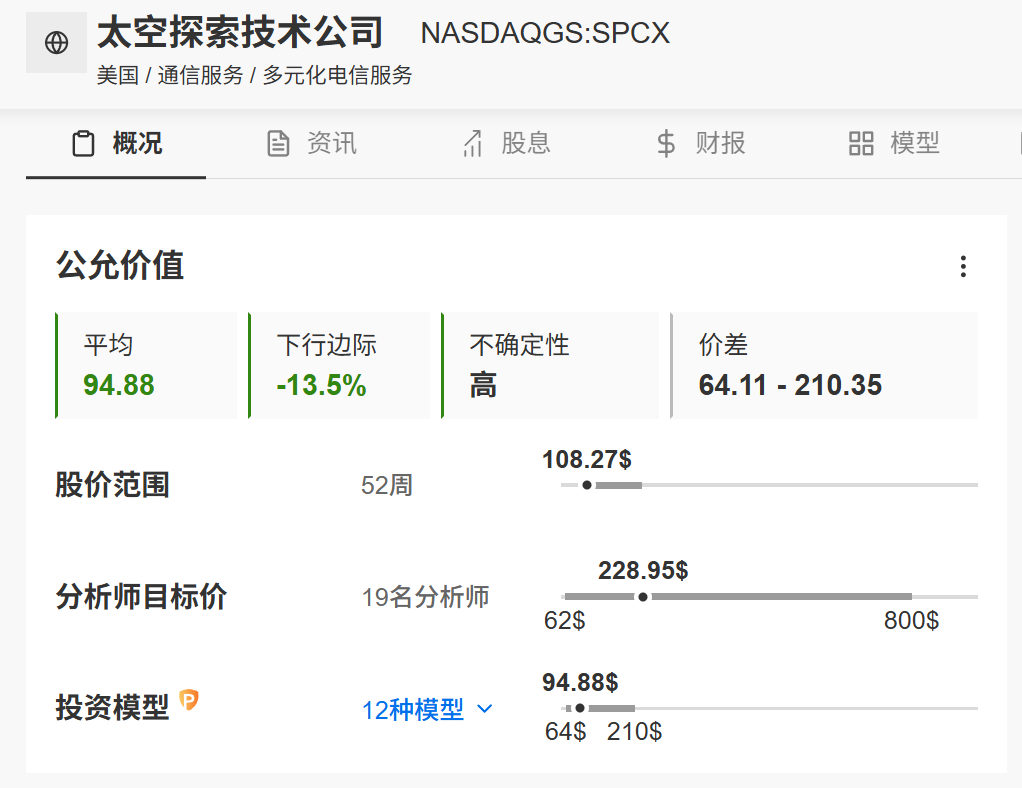The width and height of the screenshot is (1022, 788).
Task: Click the 62$ analyst low target
Action: click(x=564, y=620)
